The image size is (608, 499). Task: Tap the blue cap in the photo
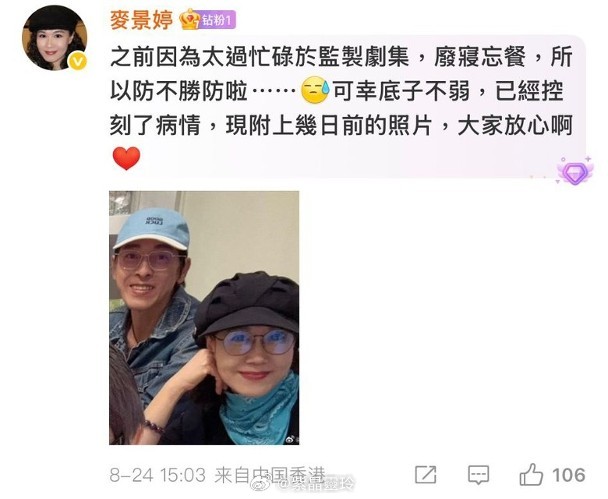pyautogui.click(x=152, y=229)
